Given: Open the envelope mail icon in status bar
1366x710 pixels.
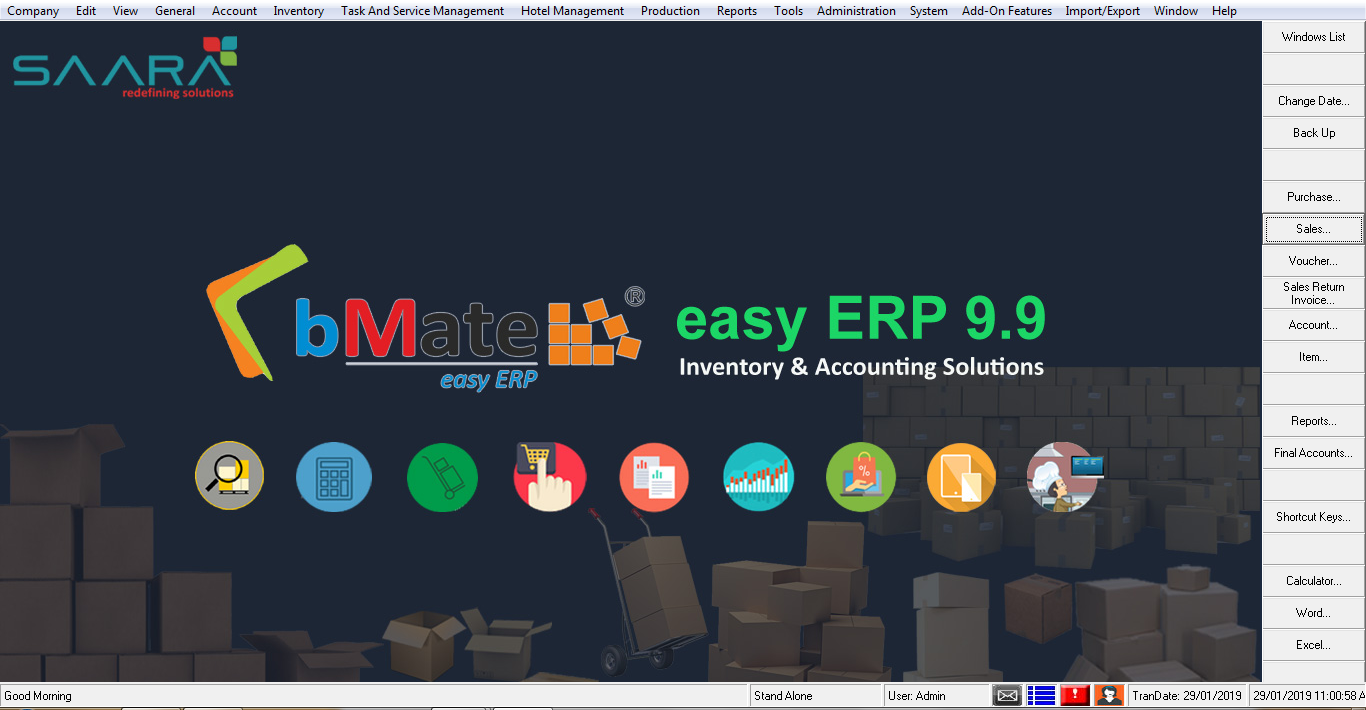Looking at the screenshot, I should 1007,695.
